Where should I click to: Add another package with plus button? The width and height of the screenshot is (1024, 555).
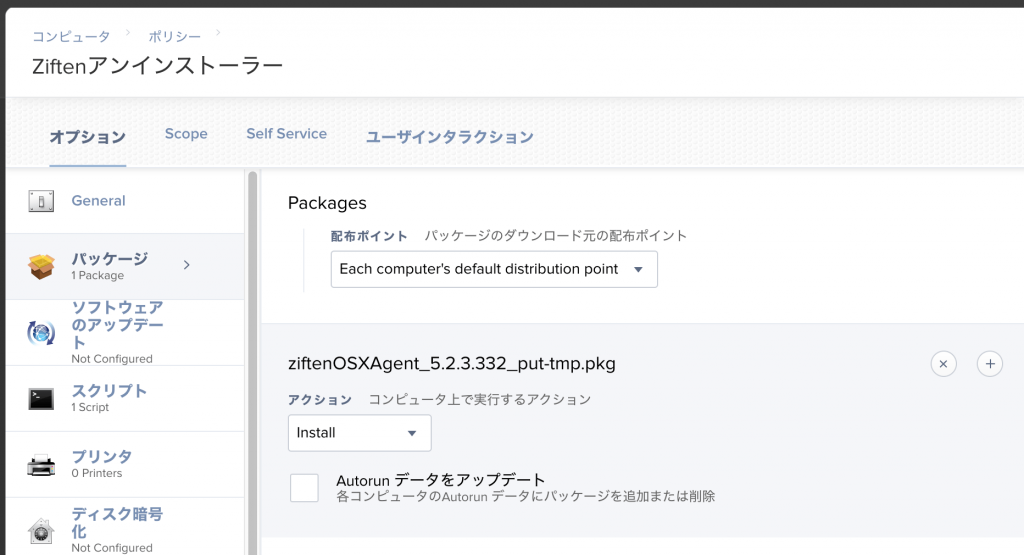(x=990, y=364)
